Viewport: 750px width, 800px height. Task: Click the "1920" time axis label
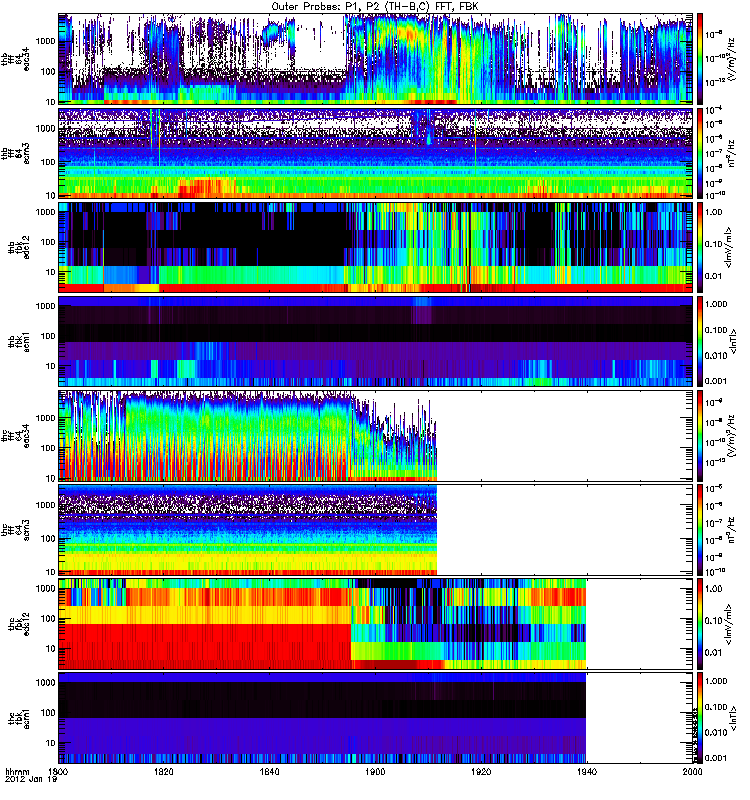[x=481, y=771]
